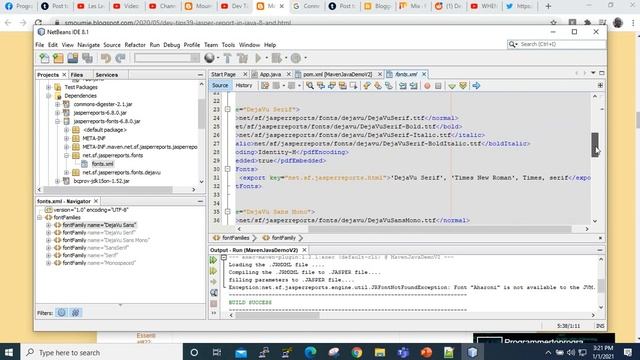Click the fontFamily breadcrumb
The image size is (640, 360).
point(283,238)
